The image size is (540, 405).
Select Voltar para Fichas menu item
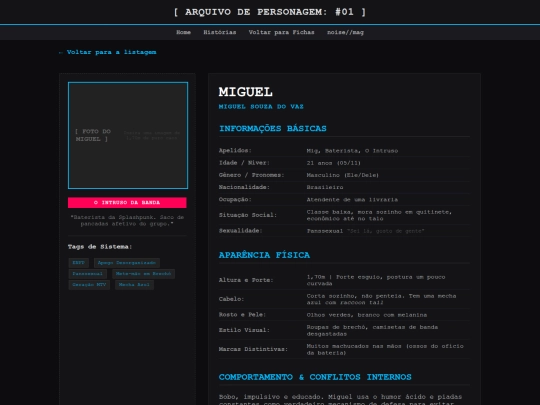click(x=281, y=32)
